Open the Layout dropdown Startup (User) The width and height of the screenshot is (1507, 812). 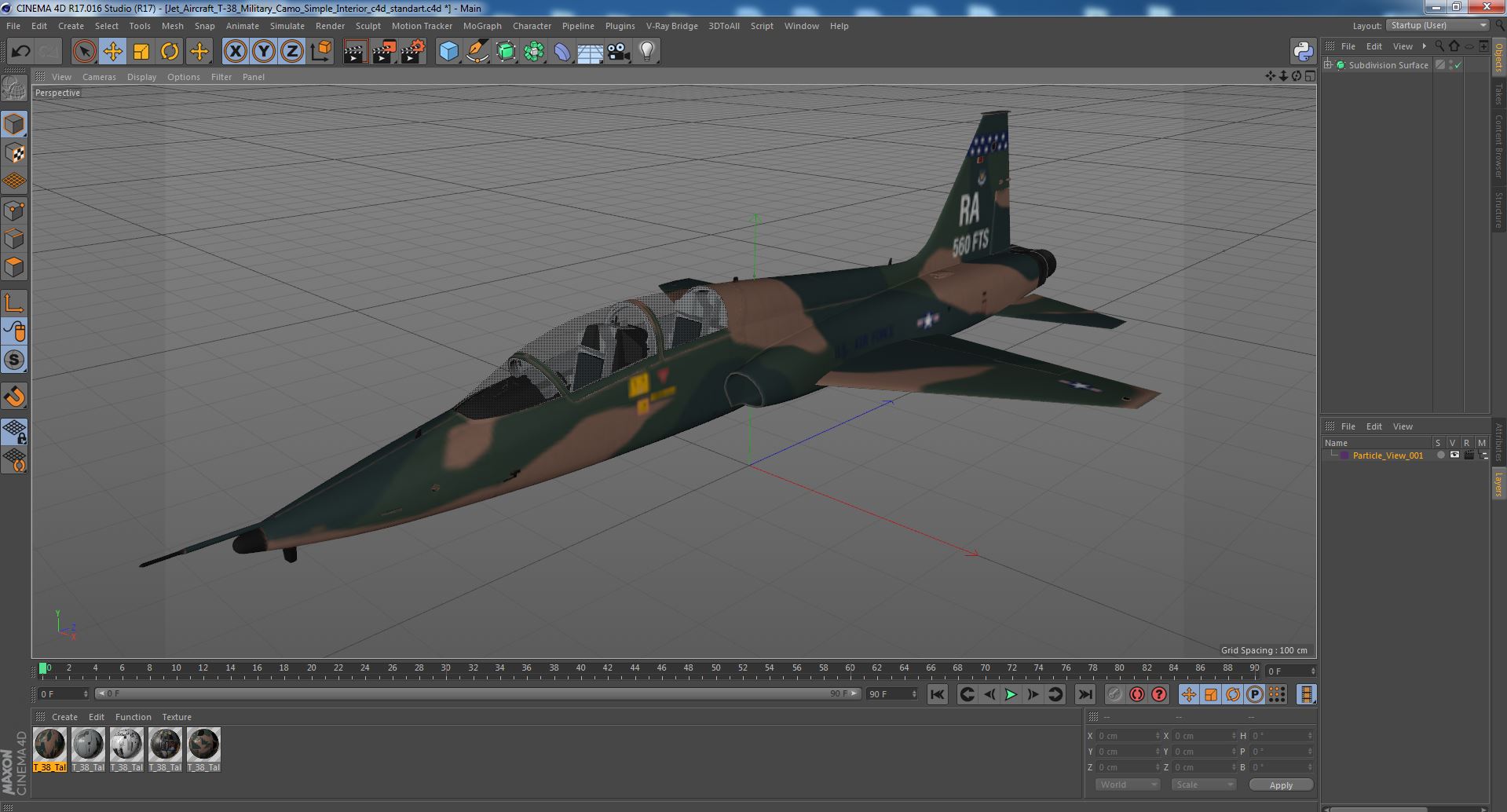[x=1437, y=25]
